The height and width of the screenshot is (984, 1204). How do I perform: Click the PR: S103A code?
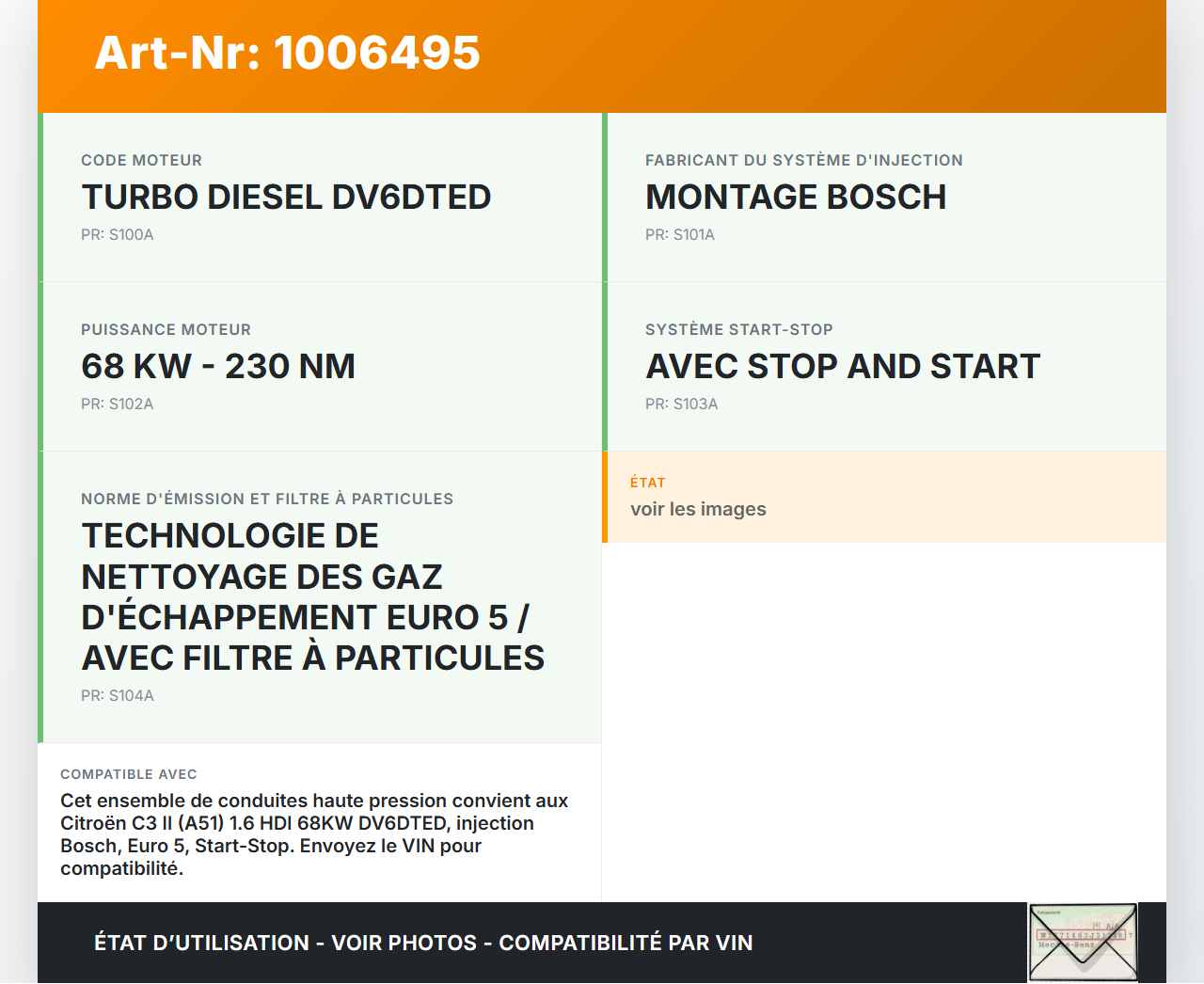681,405
